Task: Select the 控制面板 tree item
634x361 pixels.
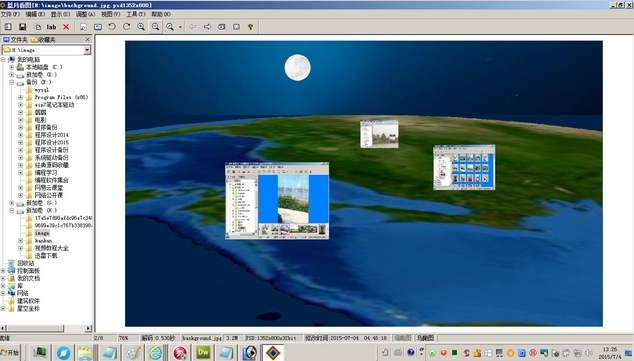Action: [x=28, y=271]
